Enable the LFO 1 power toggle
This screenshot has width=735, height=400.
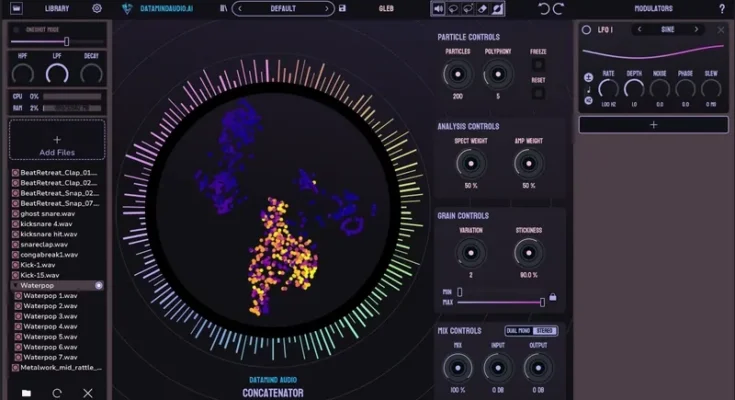point(586,30)
